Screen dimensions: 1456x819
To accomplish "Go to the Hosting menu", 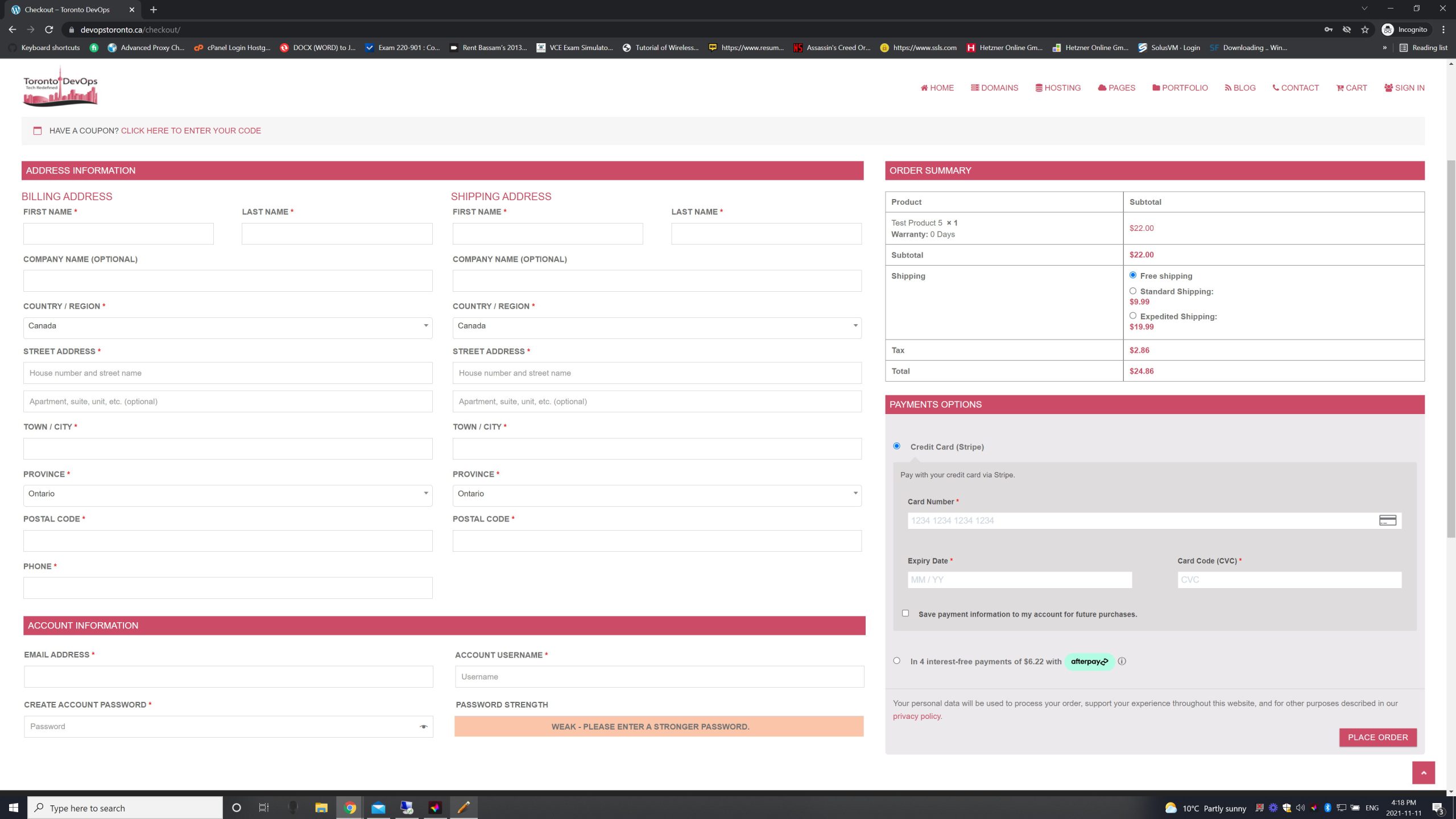I will point(1058,88).
